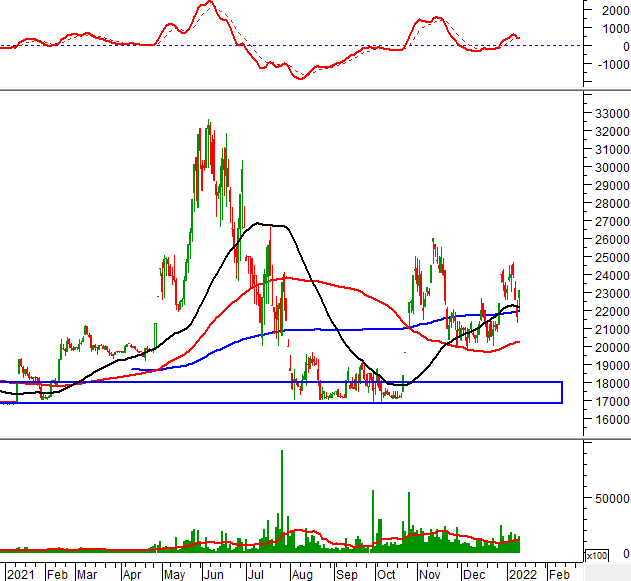Select the black moving average peak

(260, 223)
